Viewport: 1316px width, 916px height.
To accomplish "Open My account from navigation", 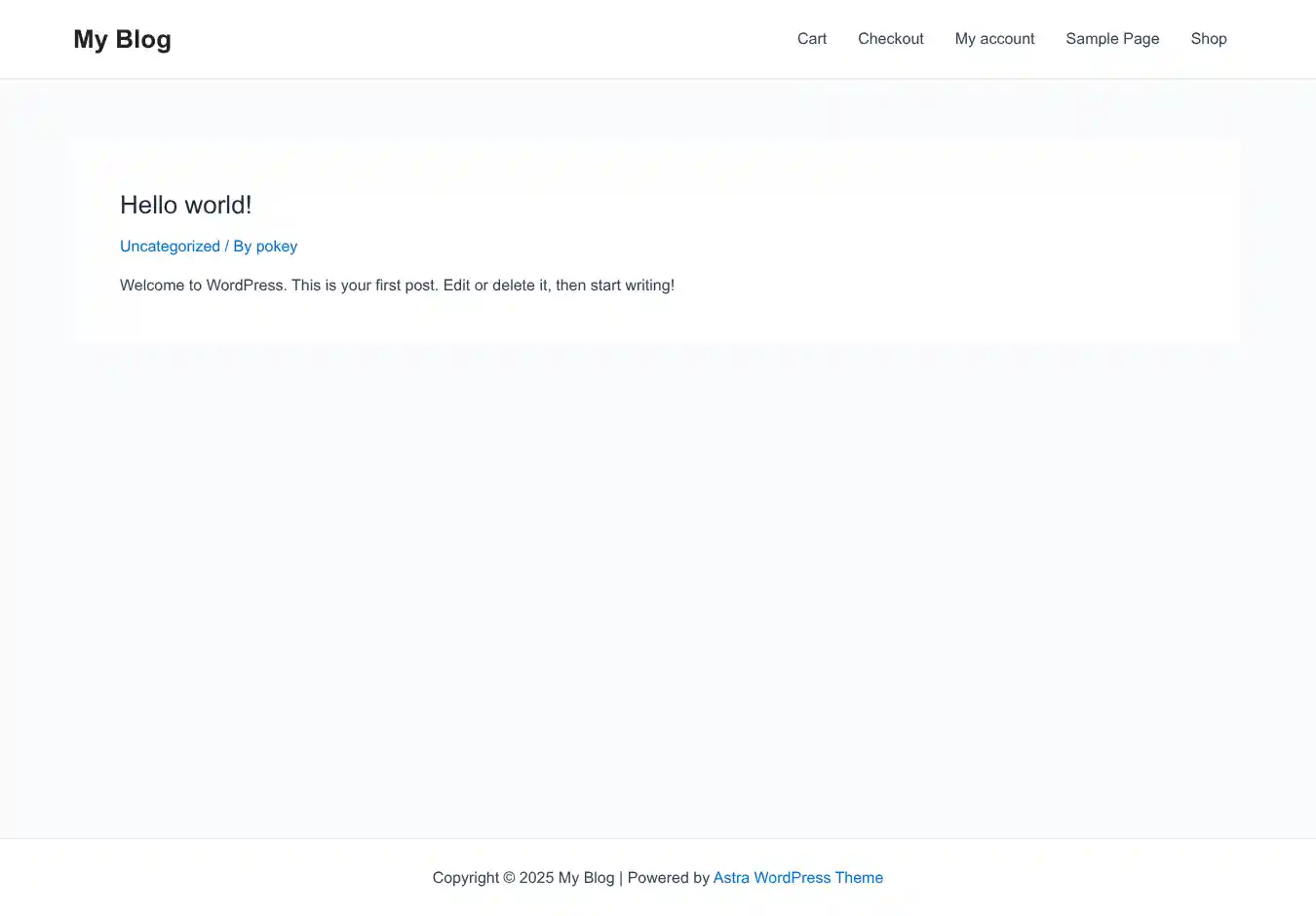I will coord(994,39).
